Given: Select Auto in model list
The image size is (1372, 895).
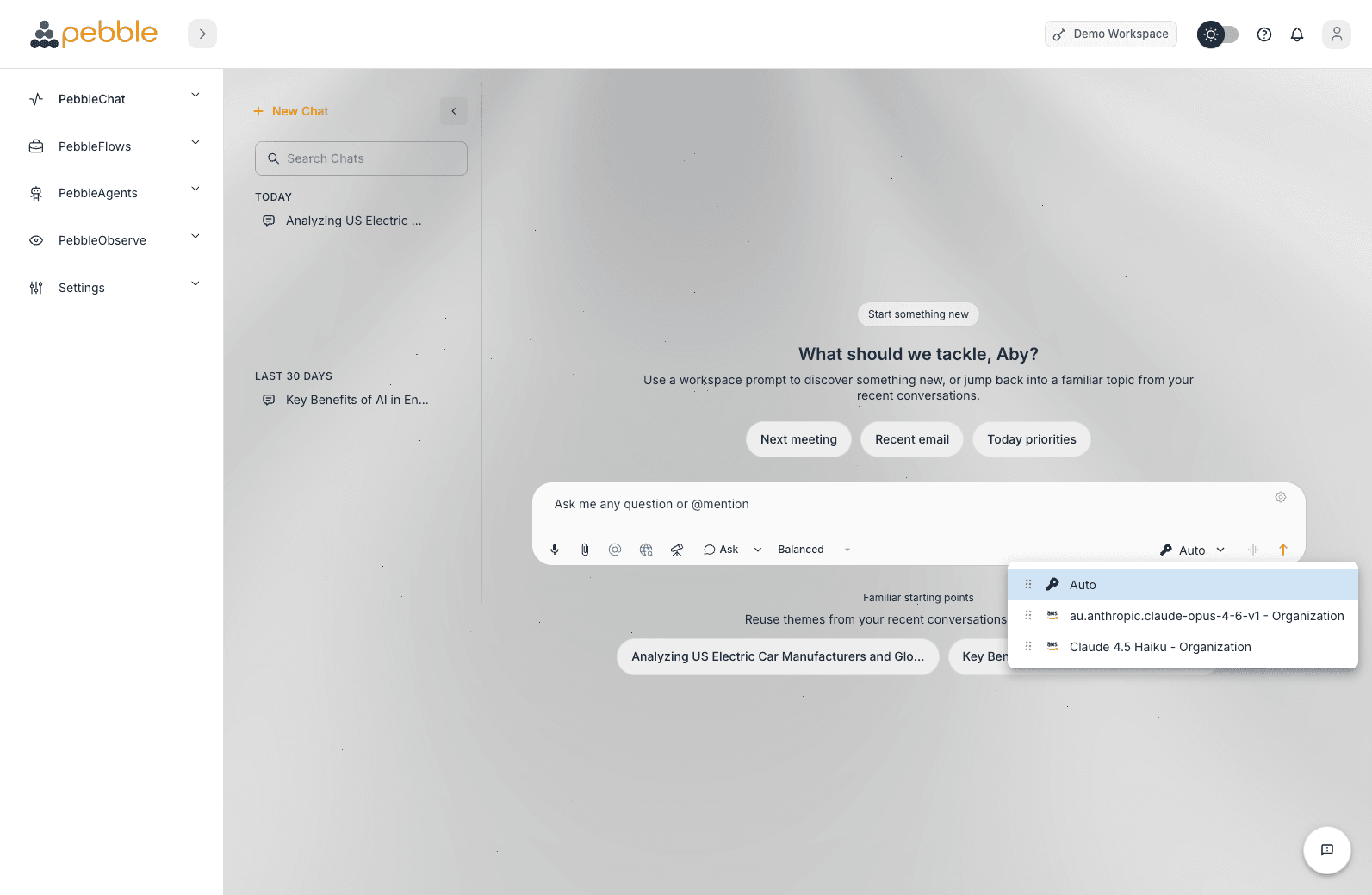Looking at the screenshot, I should pyautogui.click(x=1183, y=585).
